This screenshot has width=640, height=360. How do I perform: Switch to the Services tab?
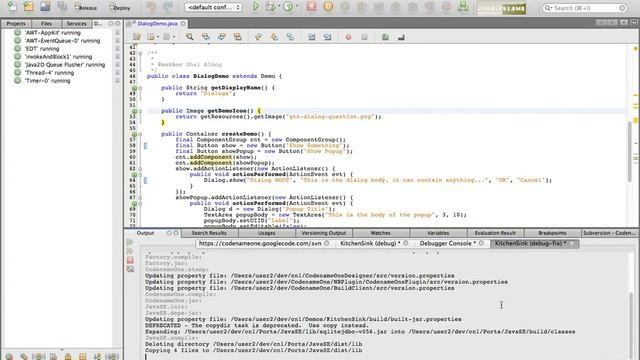(x=76, y=24)
